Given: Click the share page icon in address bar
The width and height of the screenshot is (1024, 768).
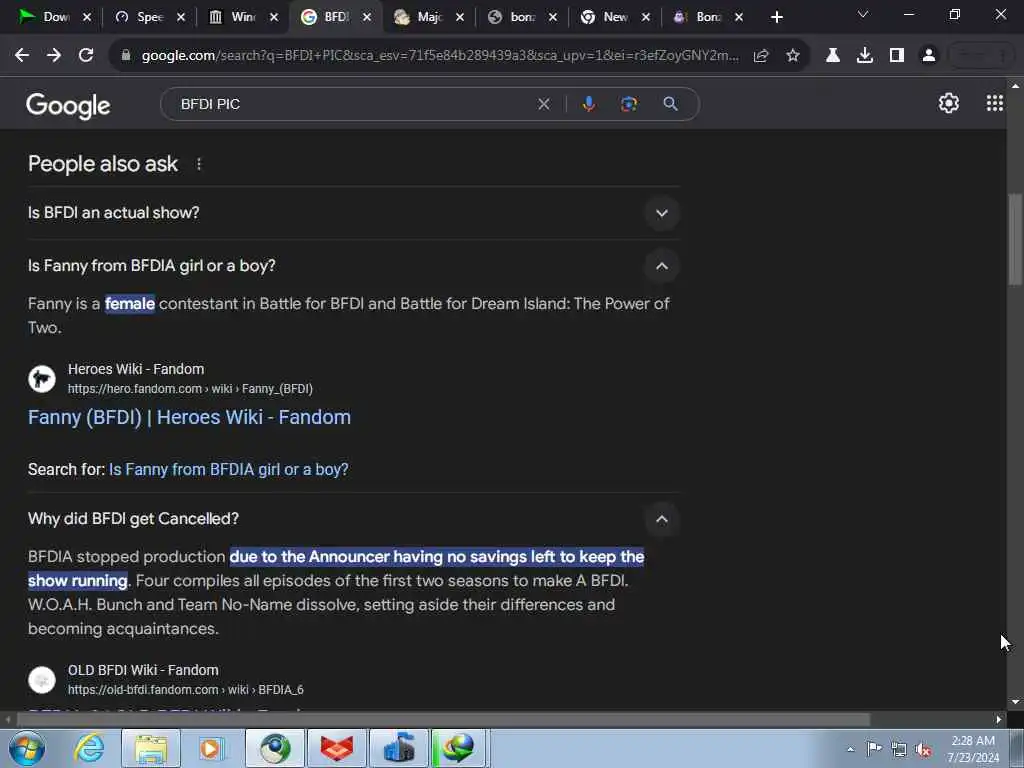Looking at the screenshot, I should pos(761,56).
